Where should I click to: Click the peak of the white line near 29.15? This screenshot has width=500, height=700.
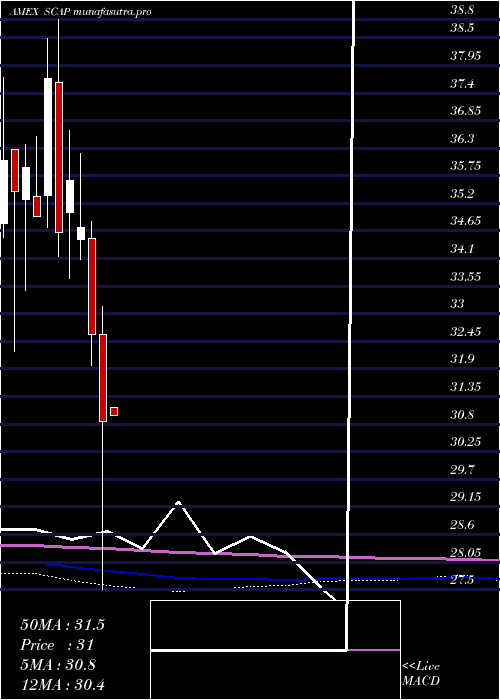click(x=179, y=502)
